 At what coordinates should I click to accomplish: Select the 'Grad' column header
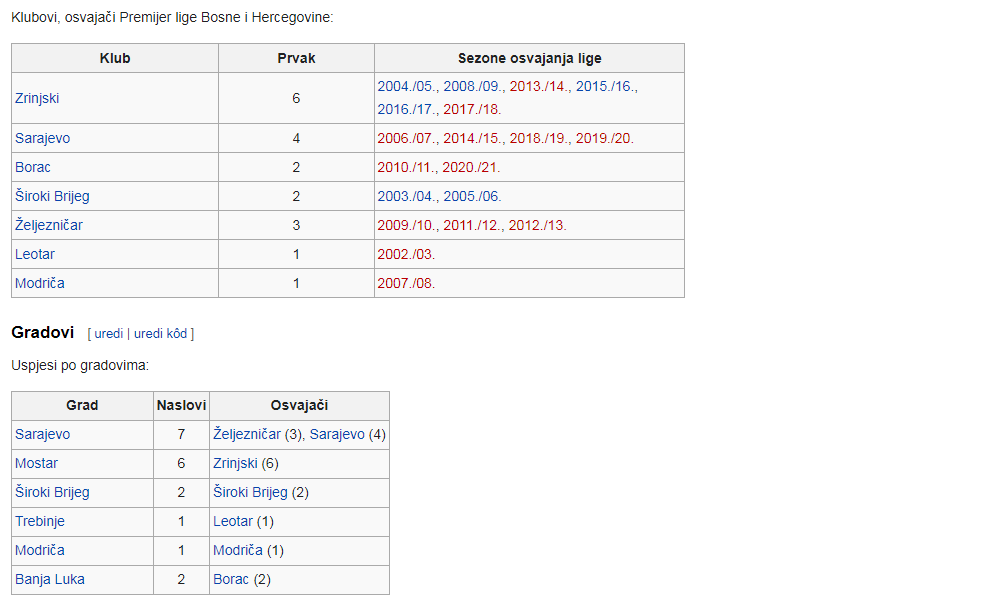click(x=82, y=405)
